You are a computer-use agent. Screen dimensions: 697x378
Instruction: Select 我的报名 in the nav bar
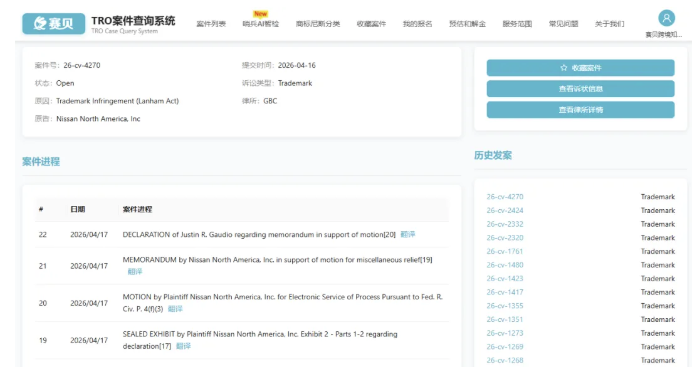[x=417, y=24]
